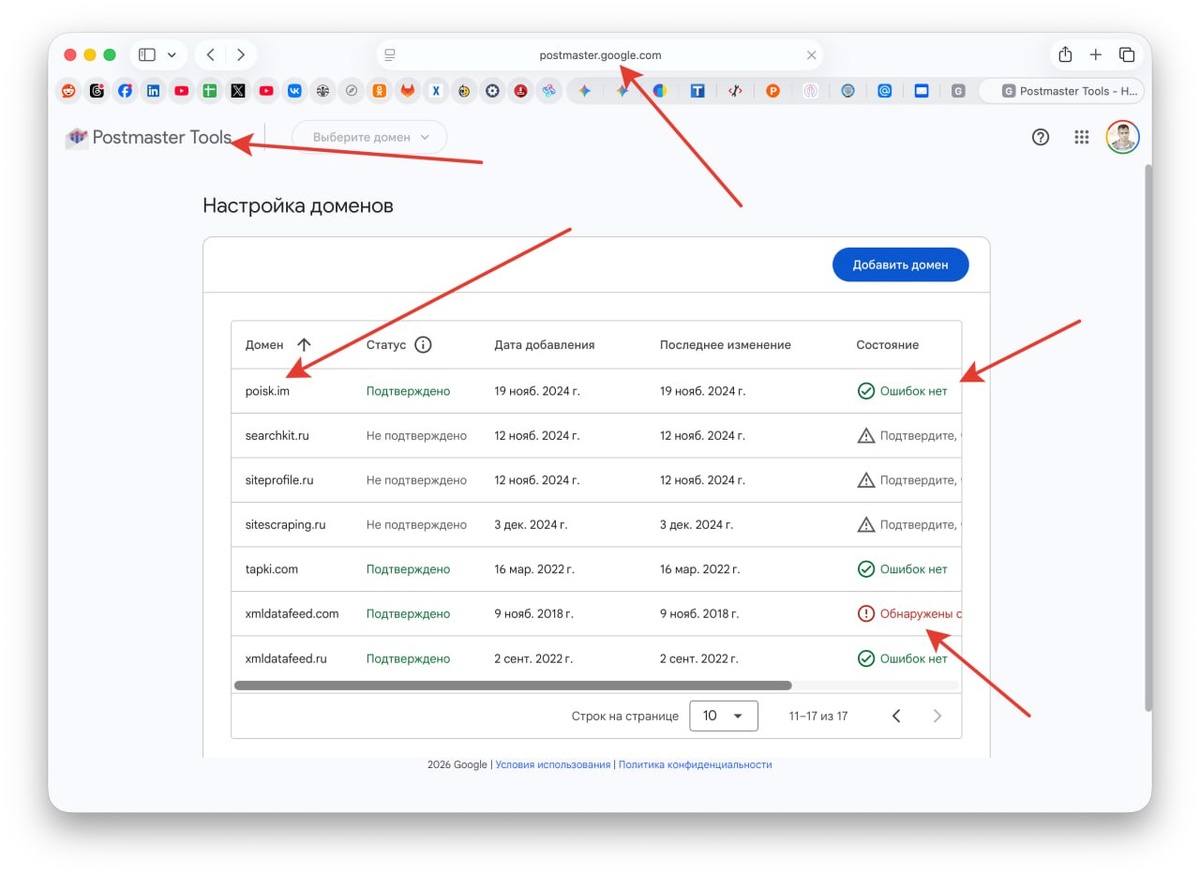Screen dimensions: 1200x876
Task: Stop loading with address bar X
Action: tap(811, 55)
